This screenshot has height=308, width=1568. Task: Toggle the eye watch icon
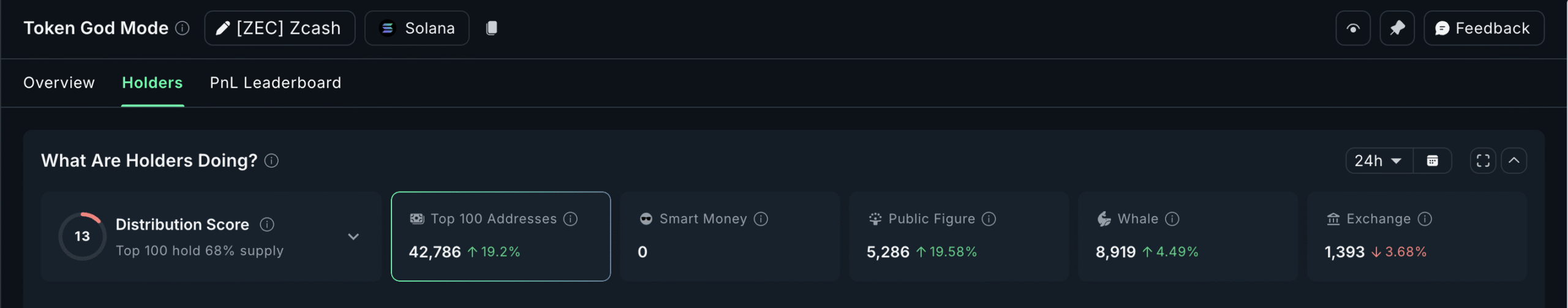click(1353, 28)
